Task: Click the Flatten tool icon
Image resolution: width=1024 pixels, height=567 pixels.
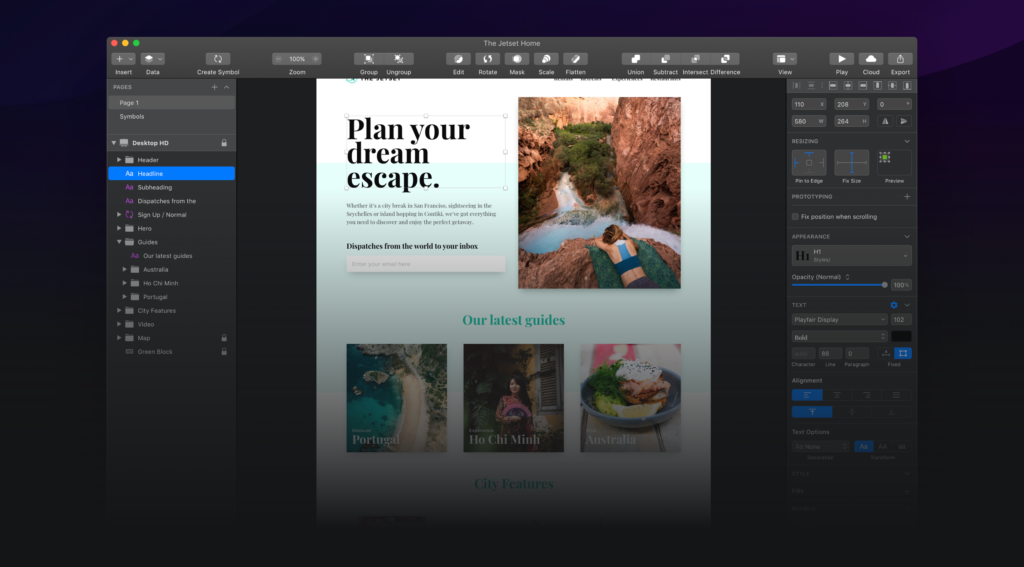Action: tap(575, 59)
